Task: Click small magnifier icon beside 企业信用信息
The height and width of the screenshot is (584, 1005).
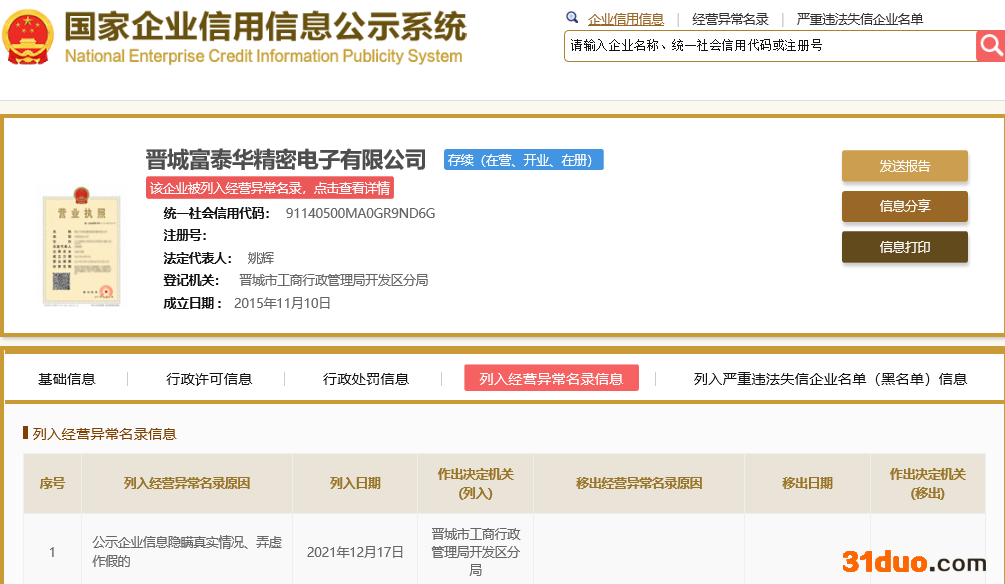Action: click(572, 18)
